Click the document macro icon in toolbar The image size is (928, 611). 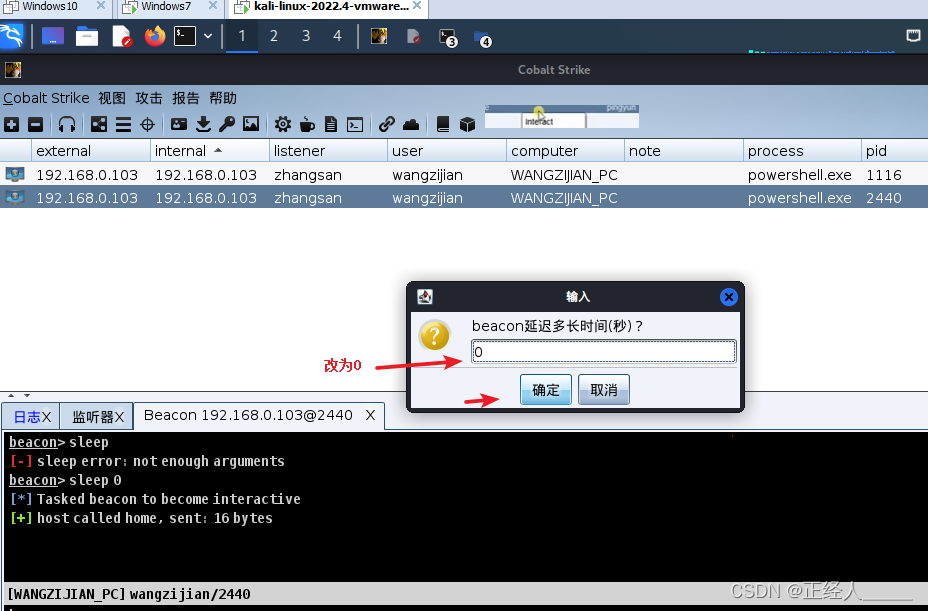[x=331, y=124]
